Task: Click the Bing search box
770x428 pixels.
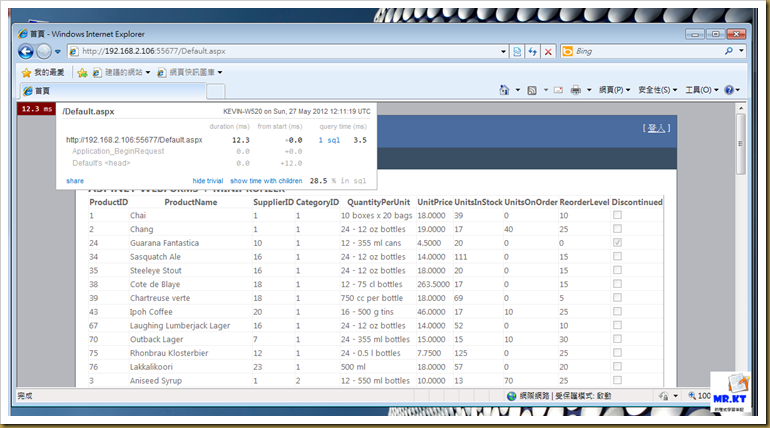Action: pyautogui.click(x=647, y=51)
